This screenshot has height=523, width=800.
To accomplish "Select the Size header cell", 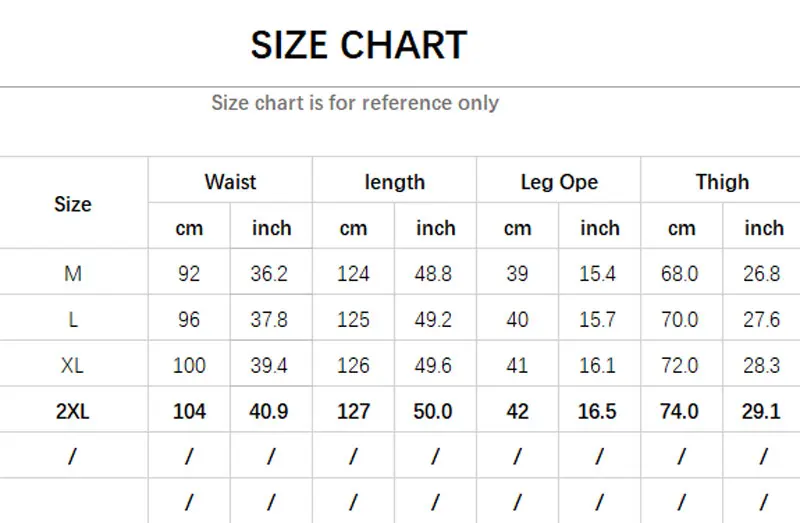I will pyautogui.click(x=72, y=204).
